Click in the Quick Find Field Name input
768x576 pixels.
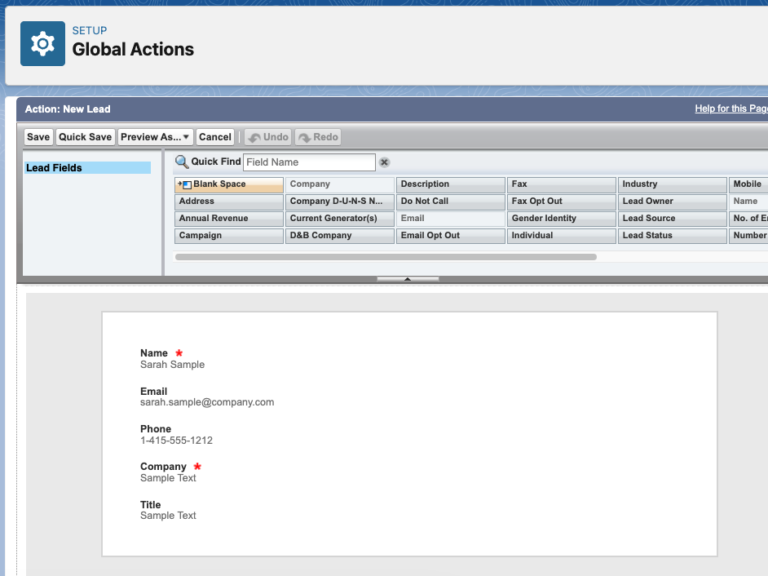click(x=309, y=162)
